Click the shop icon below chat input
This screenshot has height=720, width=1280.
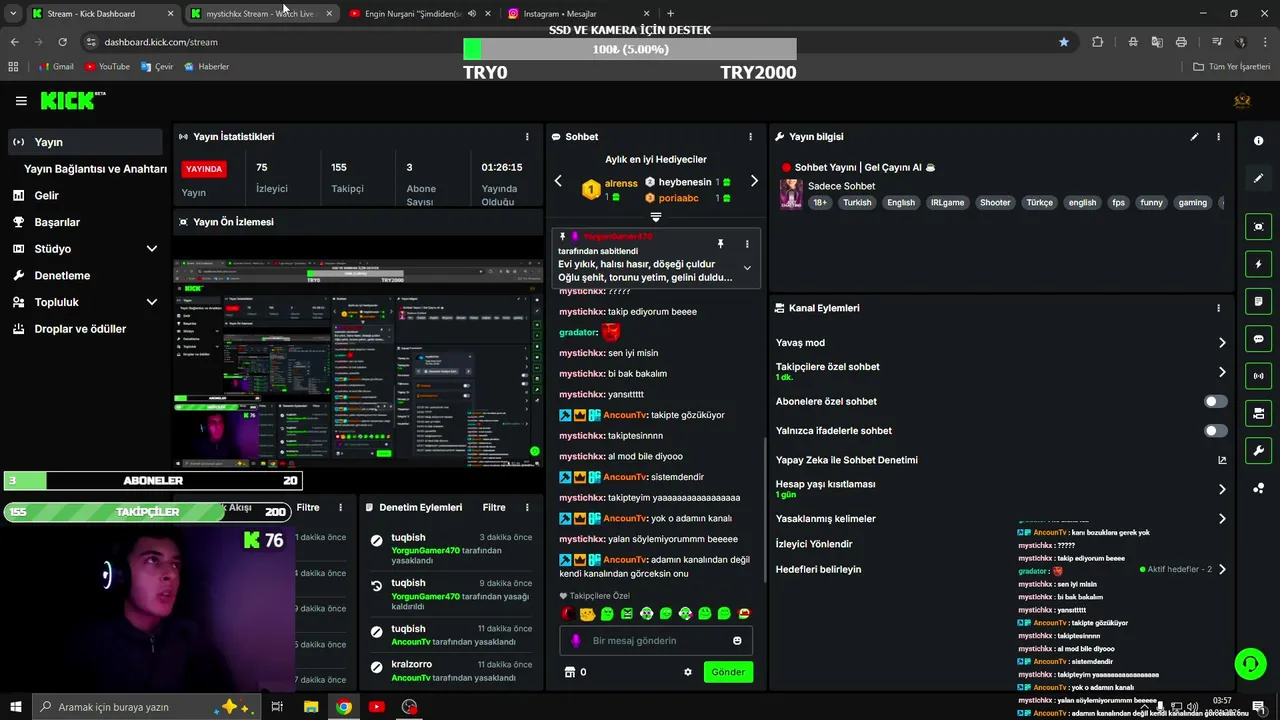click(x=570, y=672)
